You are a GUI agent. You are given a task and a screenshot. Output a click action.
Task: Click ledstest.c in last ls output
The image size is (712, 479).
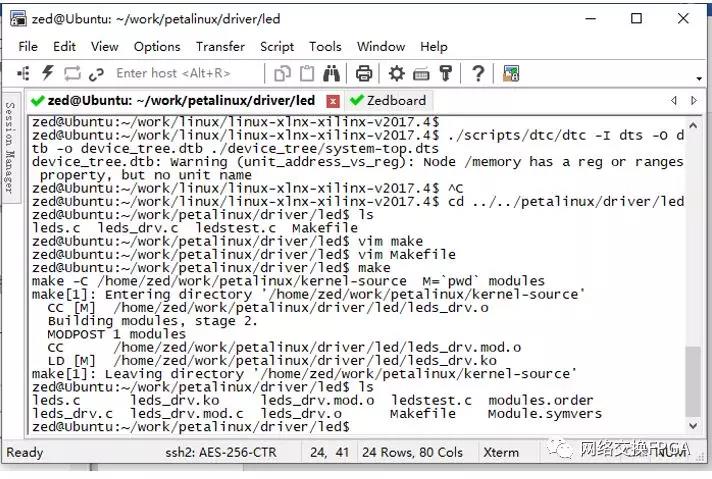(431, 400)
